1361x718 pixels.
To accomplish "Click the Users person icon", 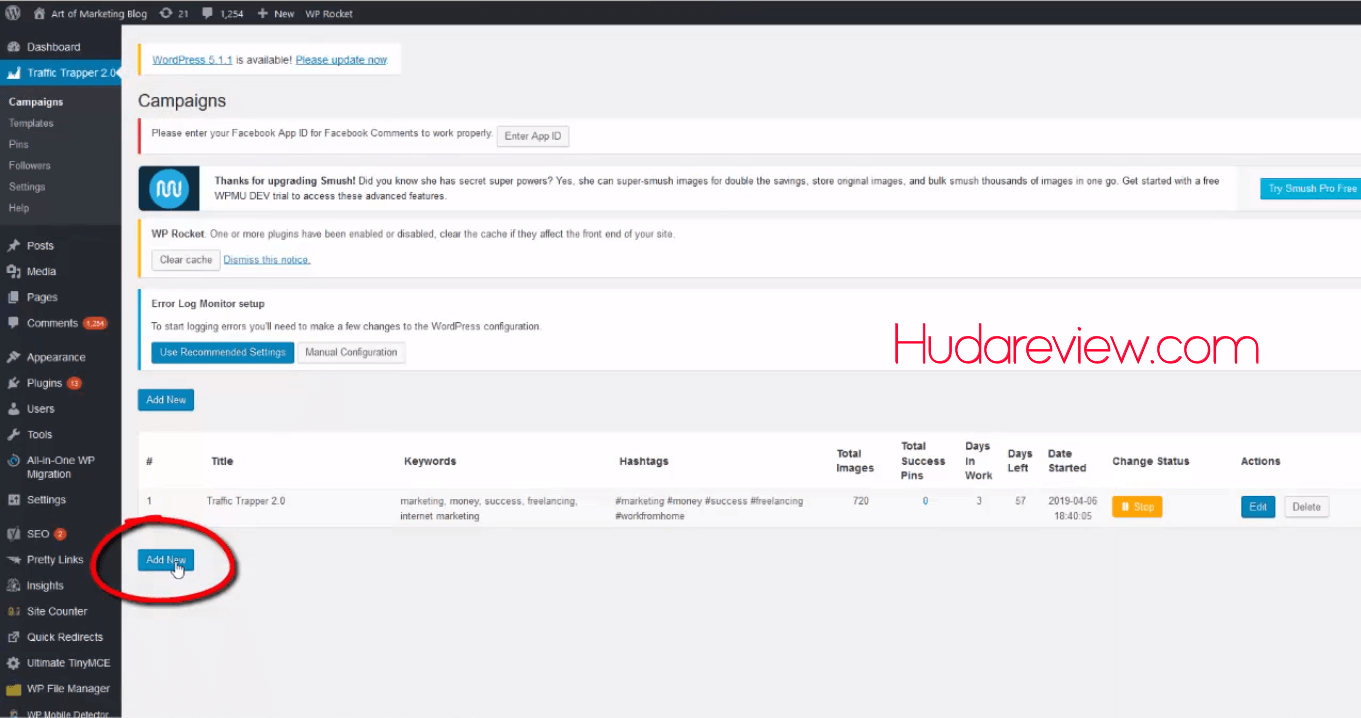I will pos(13,409).
